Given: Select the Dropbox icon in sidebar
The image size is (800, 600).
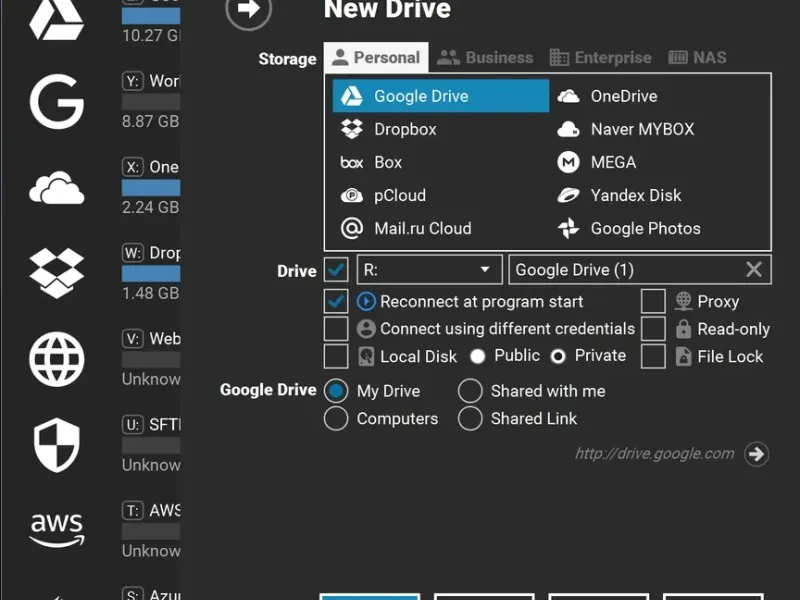Looking at the screenshot, I should [57, 273].
